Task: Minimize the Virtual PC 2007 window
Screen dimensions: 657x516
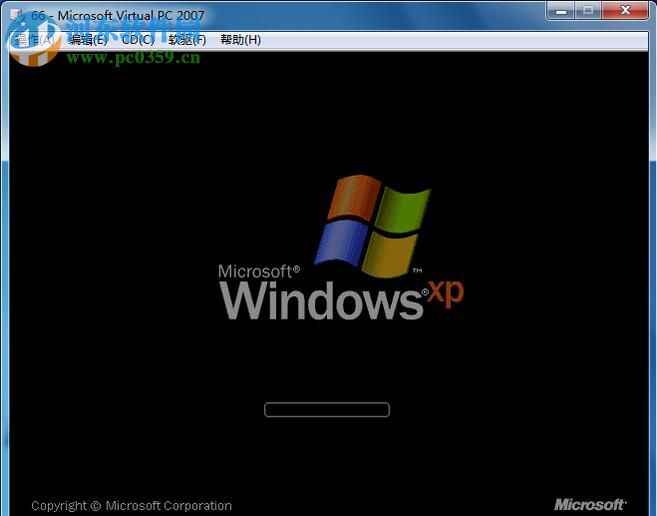Action: (x=561, y=10)
